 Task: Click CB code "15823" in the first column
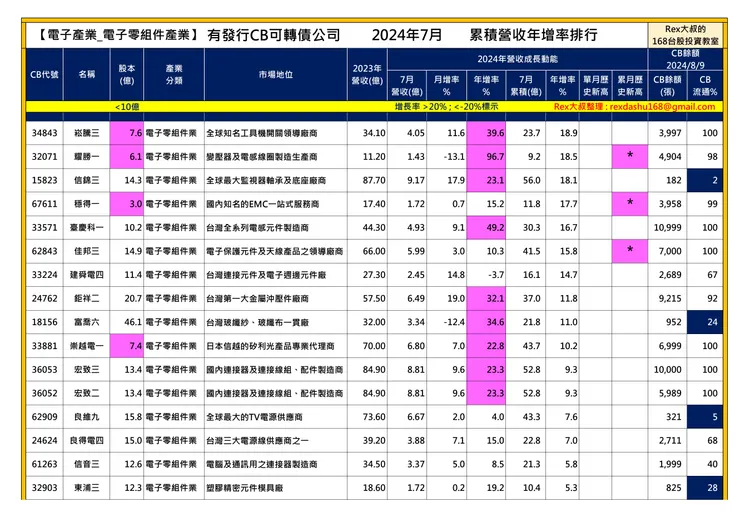[x=44, y=180]
